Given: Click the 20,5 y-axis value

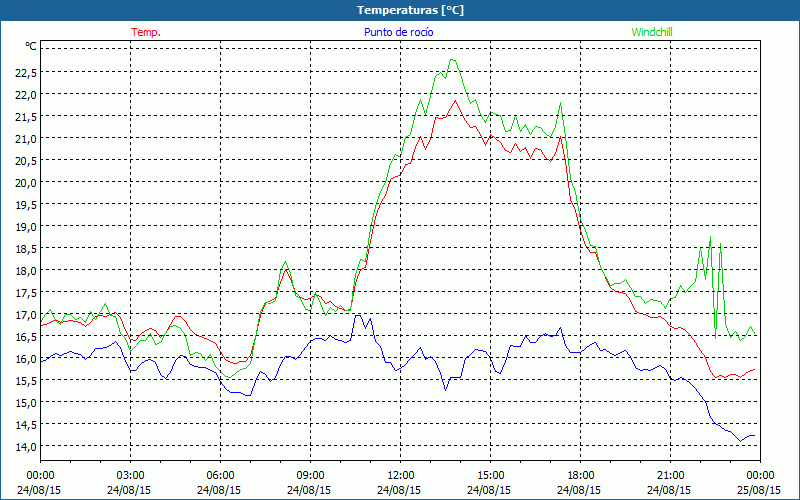Looking at the screenshot, I should point(26,161).
